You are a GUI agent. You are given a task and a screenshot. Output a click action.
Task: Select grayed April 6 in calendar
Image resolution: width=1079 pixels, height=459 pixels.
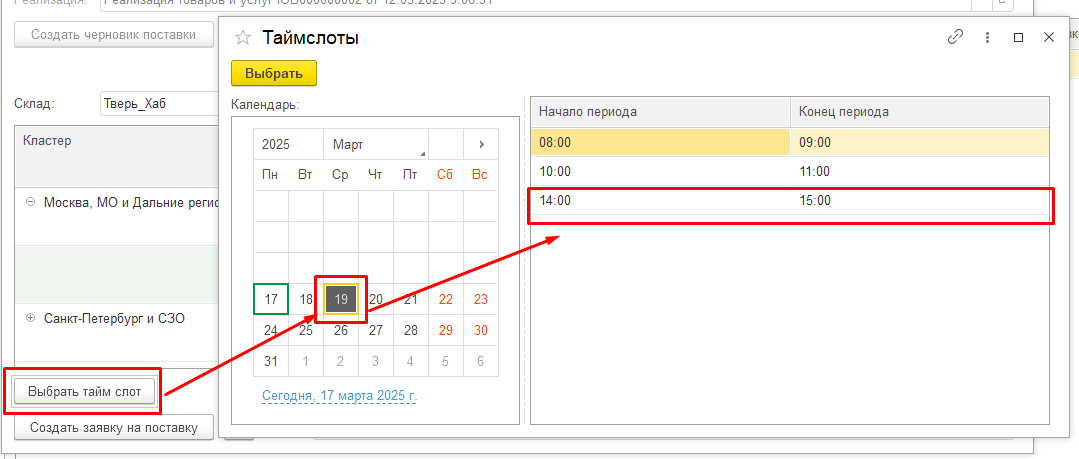click(x=481, y=361)
